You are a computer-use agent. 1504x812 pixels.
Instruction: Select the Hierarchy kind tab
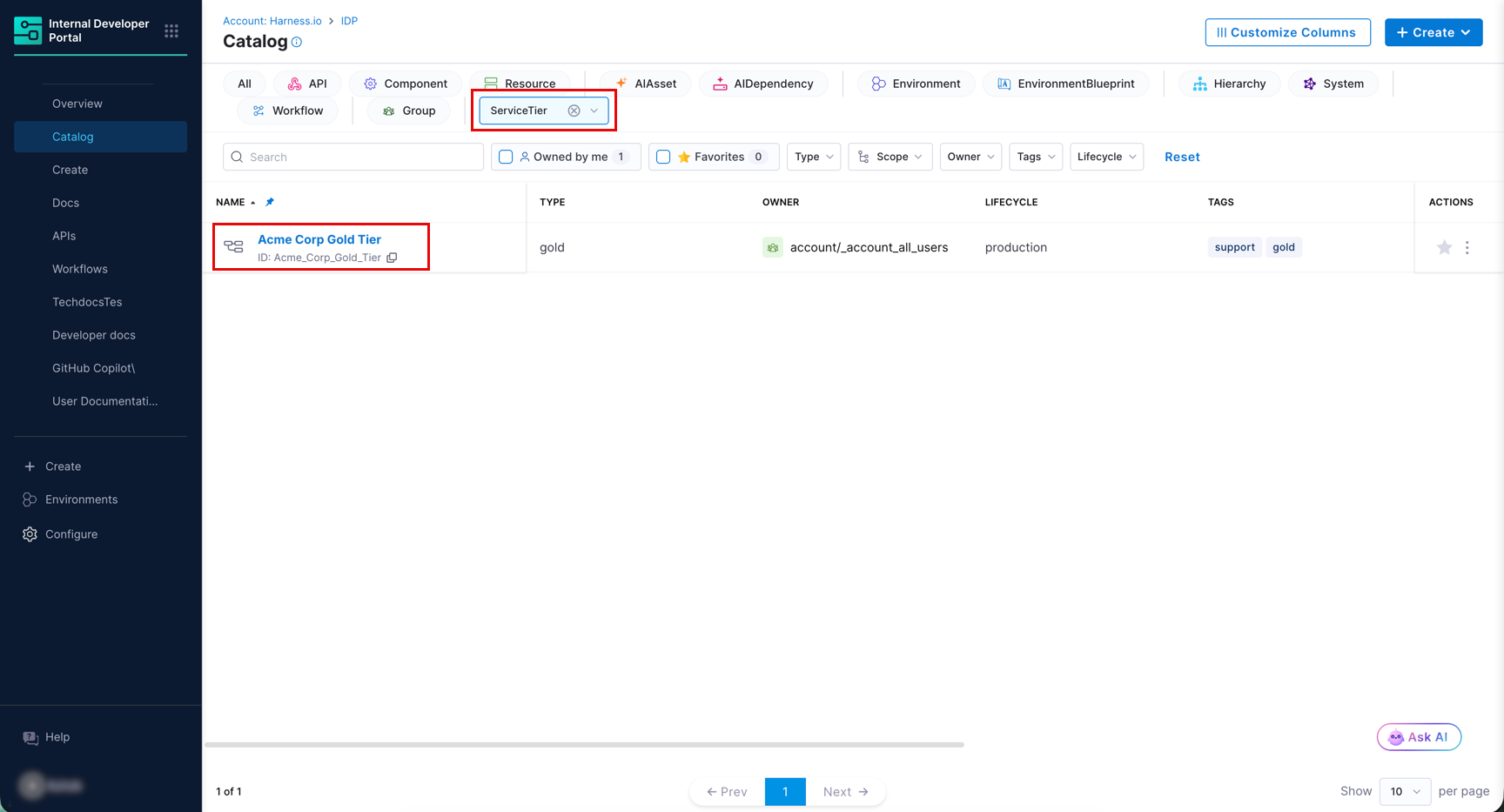click(1229, 84)
